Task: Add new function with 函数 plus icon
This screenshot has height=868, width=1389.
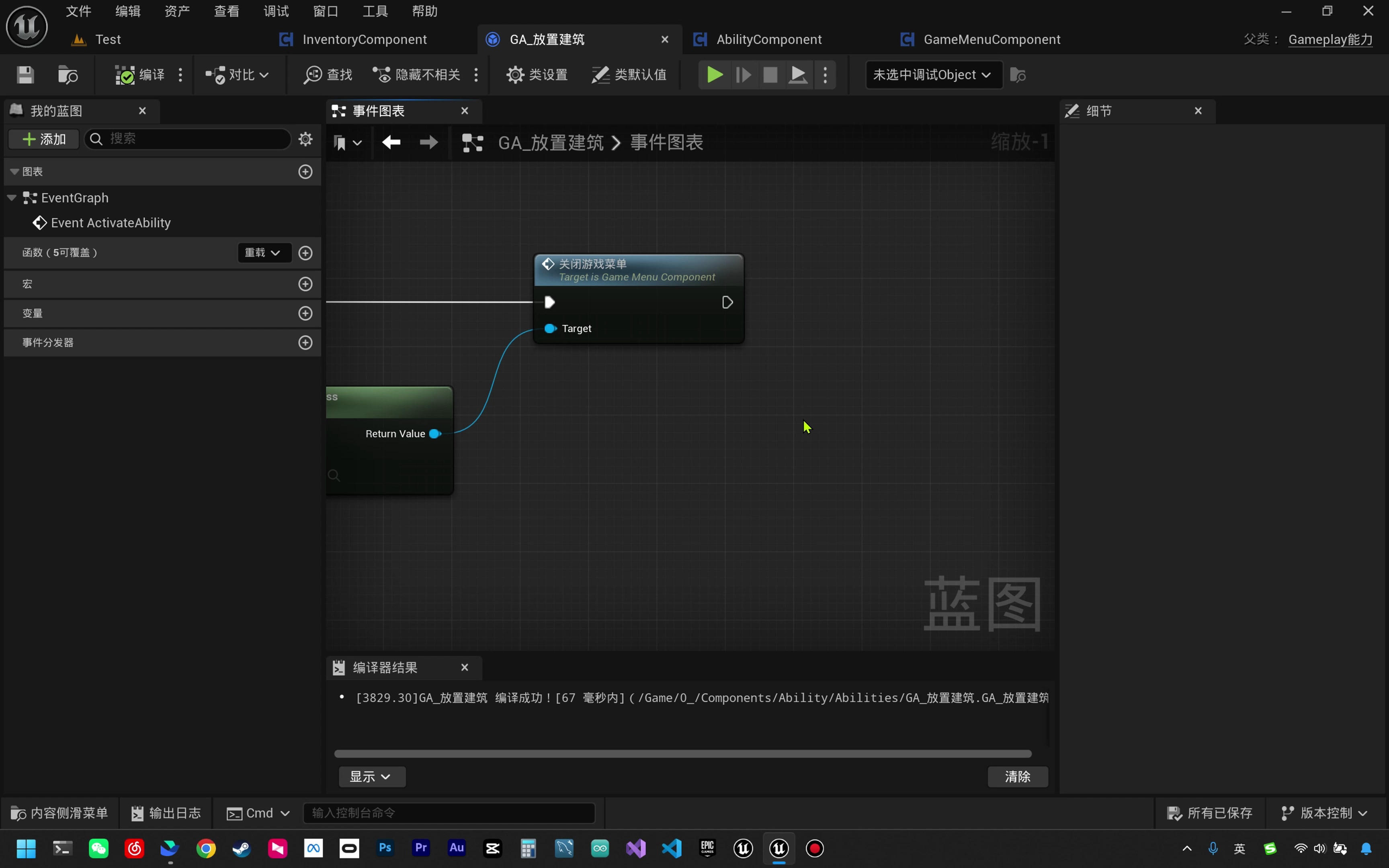Action: tap(305, 253)
